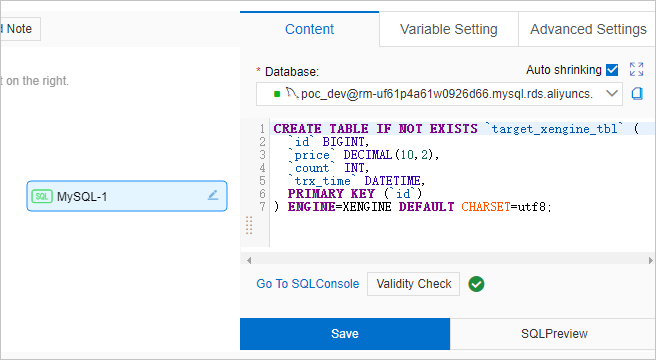Screen dimensions: 656x360
Task: Click the green status square in the database field
Action: [x=277, y=94]
